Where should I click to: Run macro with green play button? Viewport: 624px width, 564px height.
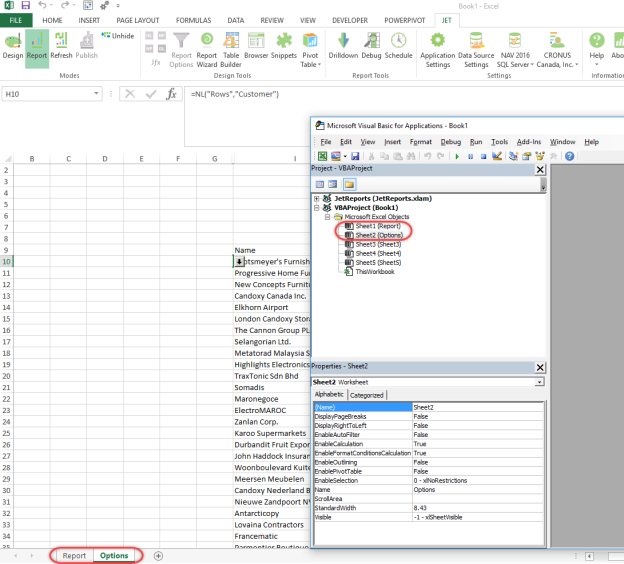click(x=457, y=156)
